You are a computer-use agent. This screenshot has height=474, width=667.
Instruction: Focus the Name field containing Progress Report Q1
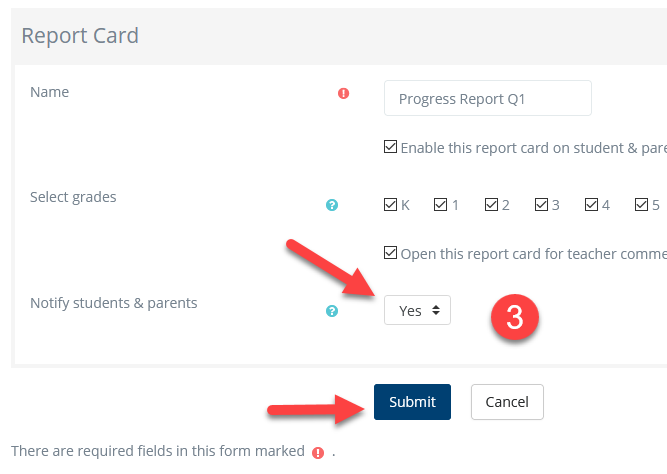[x=487, y=99]
